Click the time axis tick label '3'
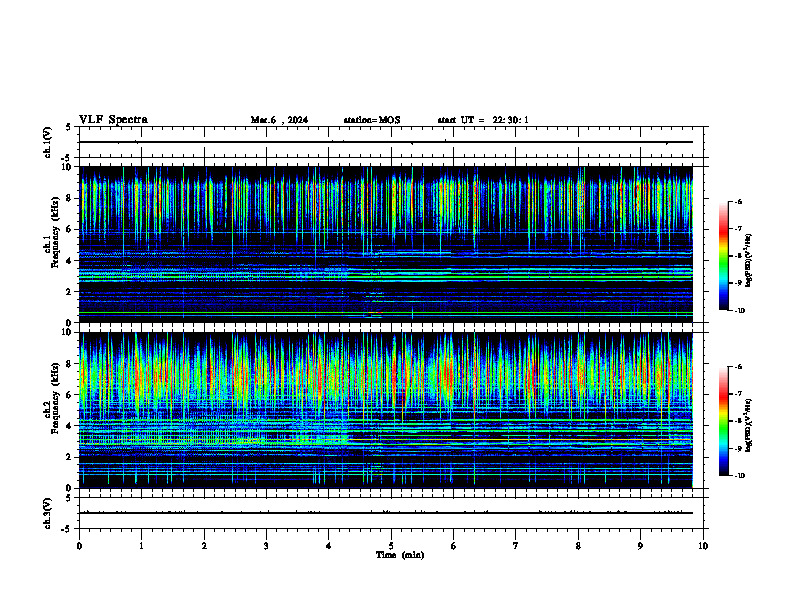The image size is (792, 612). pos(266,546)
